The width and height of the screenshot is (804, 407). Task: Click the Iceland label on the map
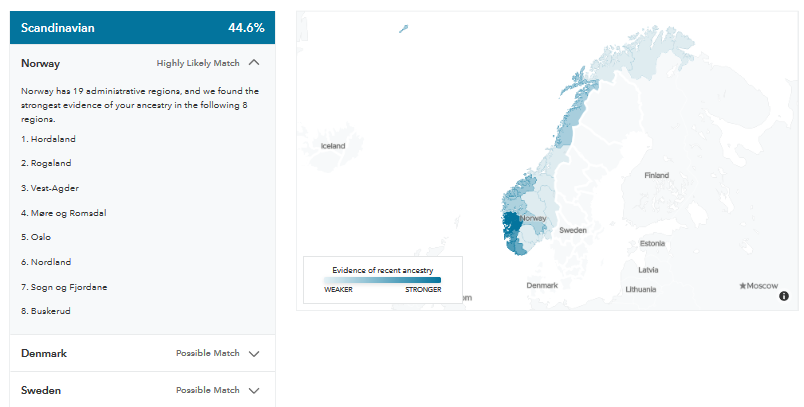[x=333, y=146]
